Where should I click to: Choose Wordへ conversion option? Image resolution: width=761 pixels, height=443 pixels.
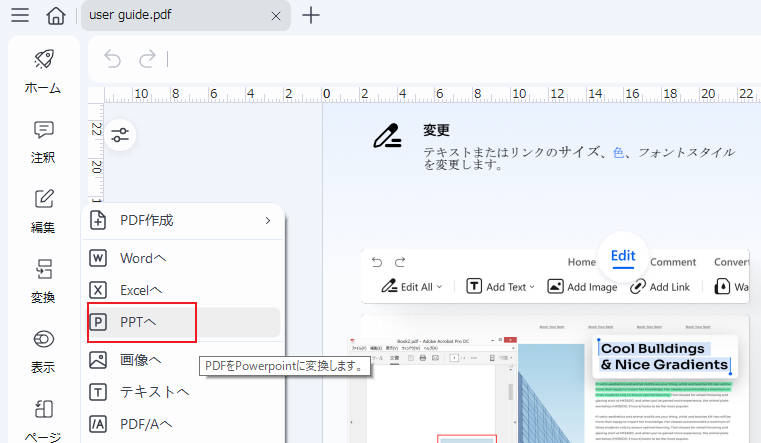click(x=183, y=258)
